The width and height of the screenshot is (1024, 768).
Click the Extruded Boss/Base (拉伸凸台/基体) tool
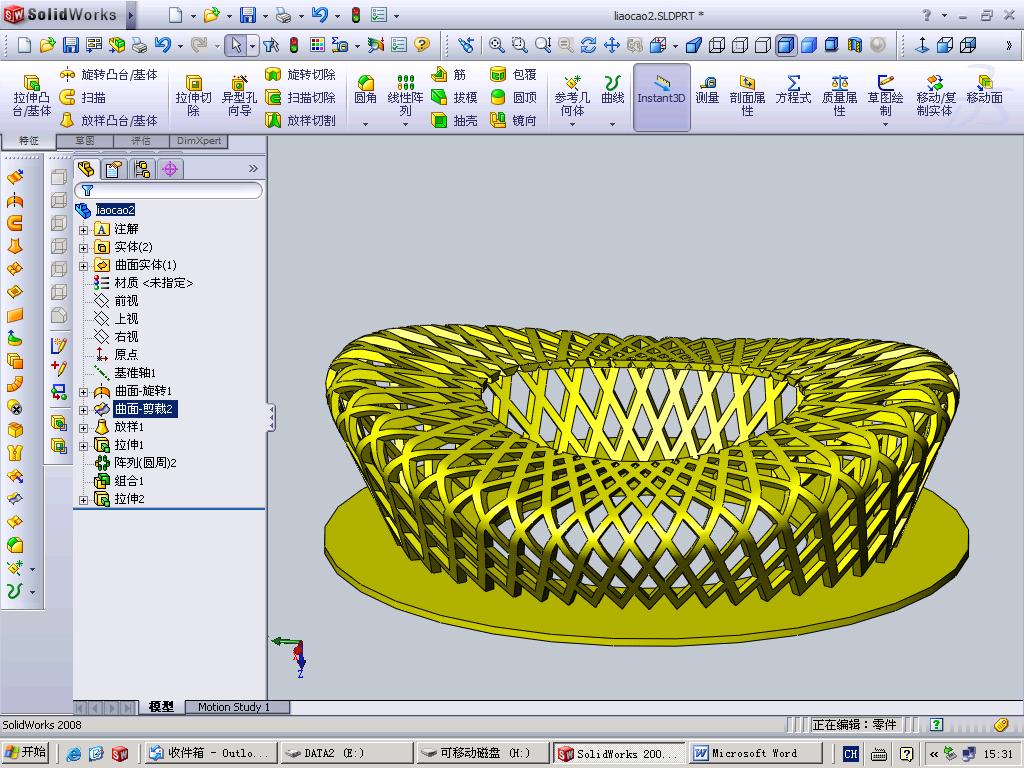click(31, 96)
